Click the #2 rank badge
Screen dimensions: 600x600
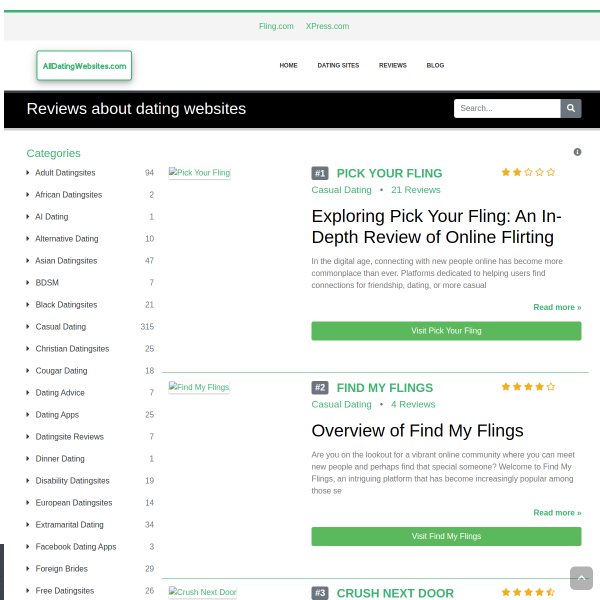(x=320, y=388)
